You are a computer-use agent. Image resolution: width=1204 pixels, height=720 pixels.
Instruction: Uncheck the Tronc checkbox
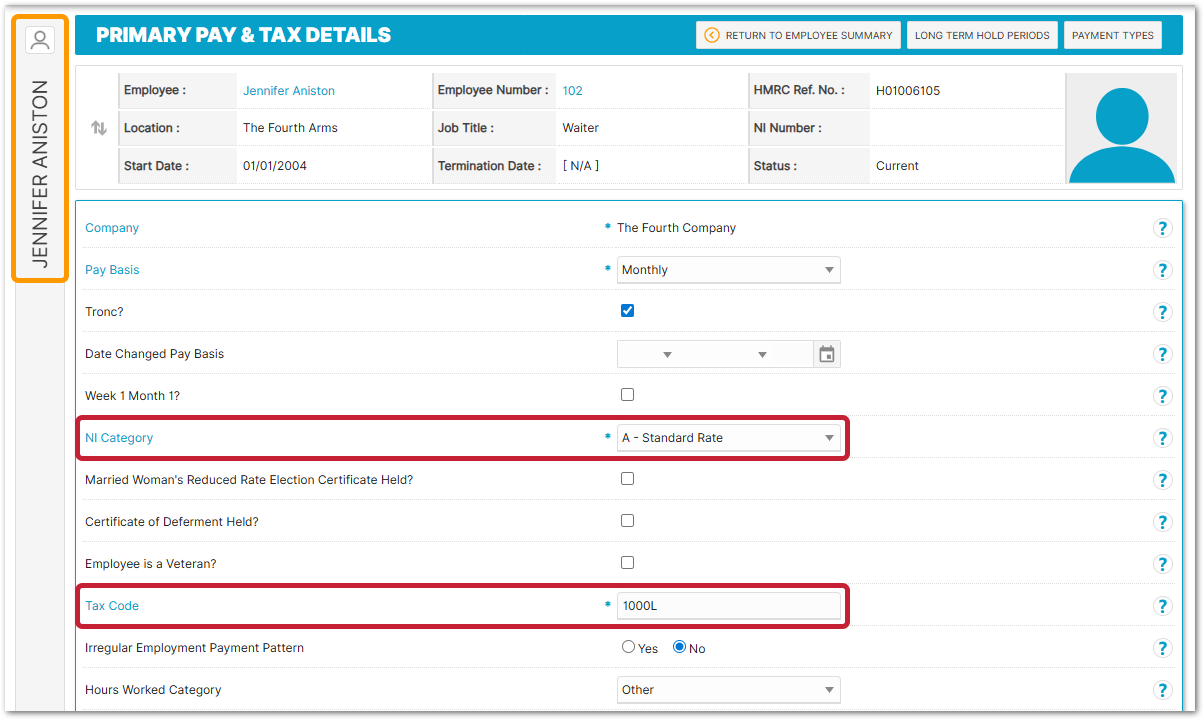(627, 311)
